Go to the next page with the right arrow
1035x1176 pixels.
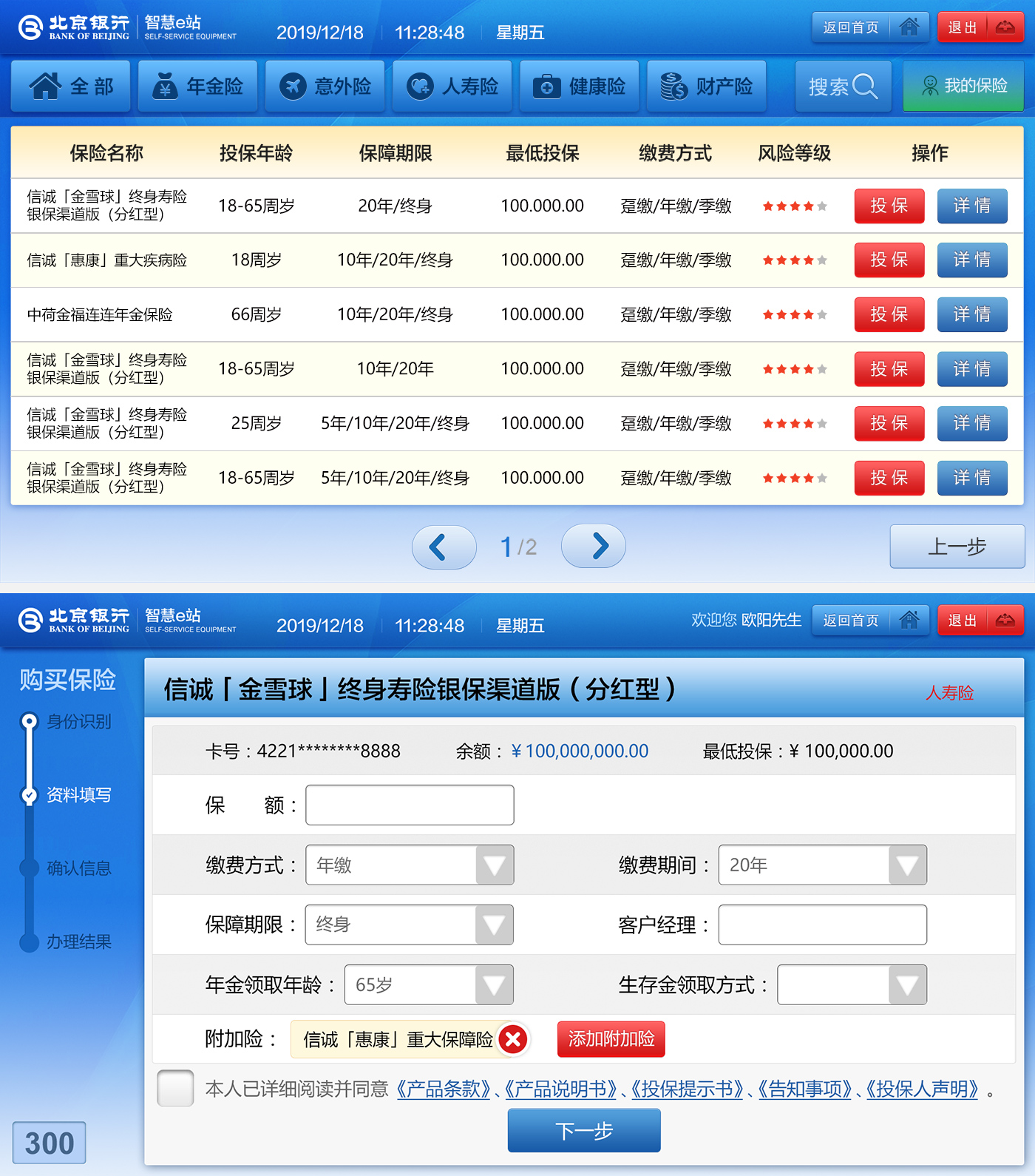pos(594,547)
